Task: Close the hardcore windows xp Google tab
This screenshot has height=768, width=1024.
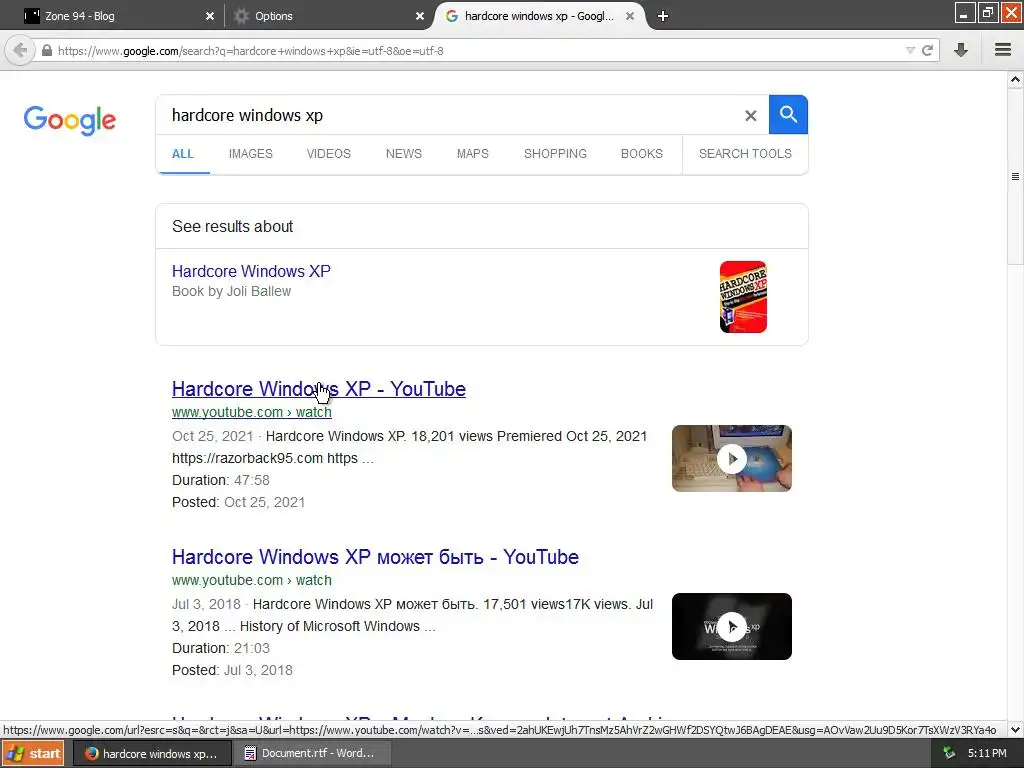Action: [x=630, y=16]
